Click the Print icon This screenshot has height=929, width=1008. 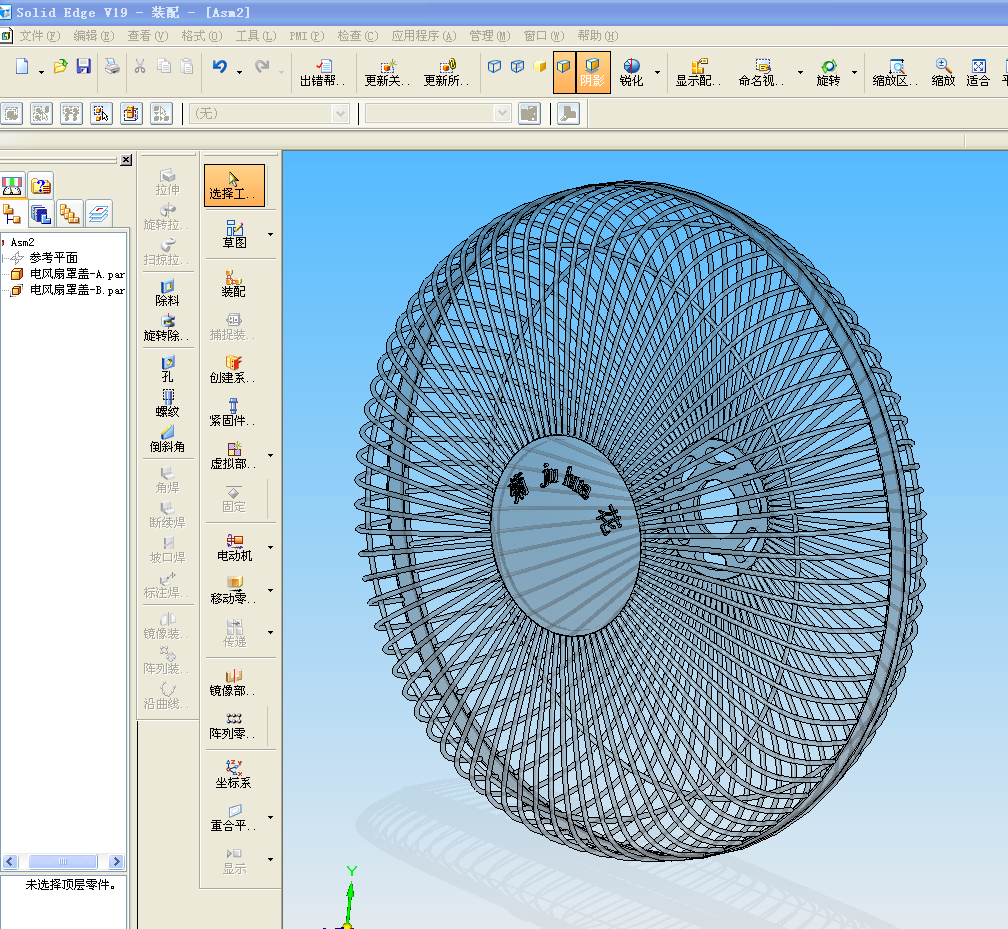click(112, 66)
